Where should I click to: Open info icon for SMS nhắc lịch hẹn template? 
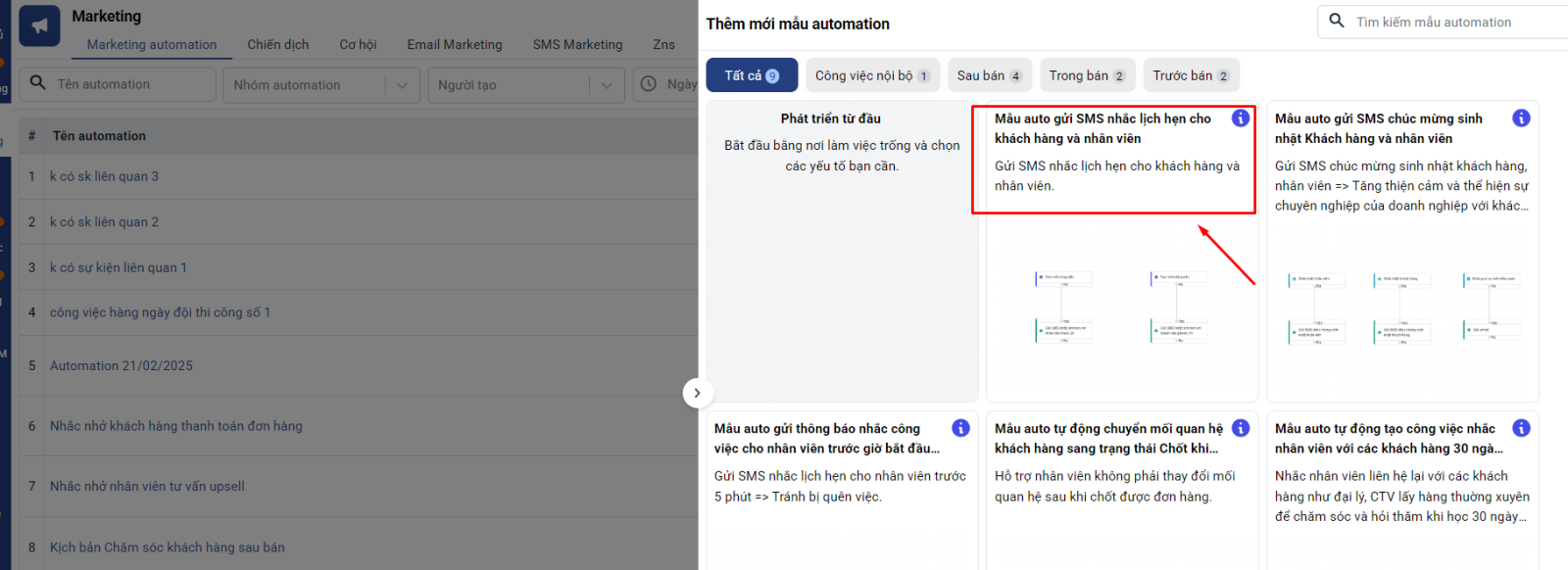click(x=1241, y=119)
